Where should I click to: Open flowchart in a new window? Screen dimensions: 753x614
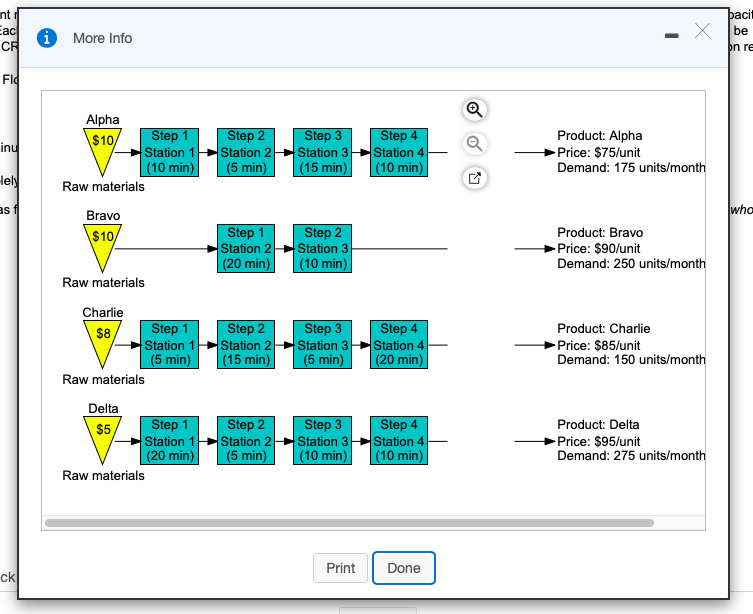pos(474,178)
